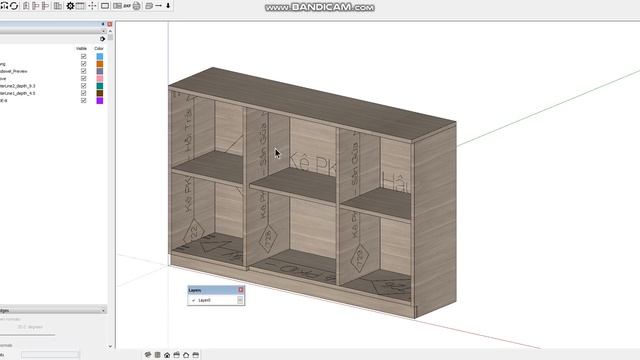Toggle visibility of layer with purple color

[x=84, y=100]
